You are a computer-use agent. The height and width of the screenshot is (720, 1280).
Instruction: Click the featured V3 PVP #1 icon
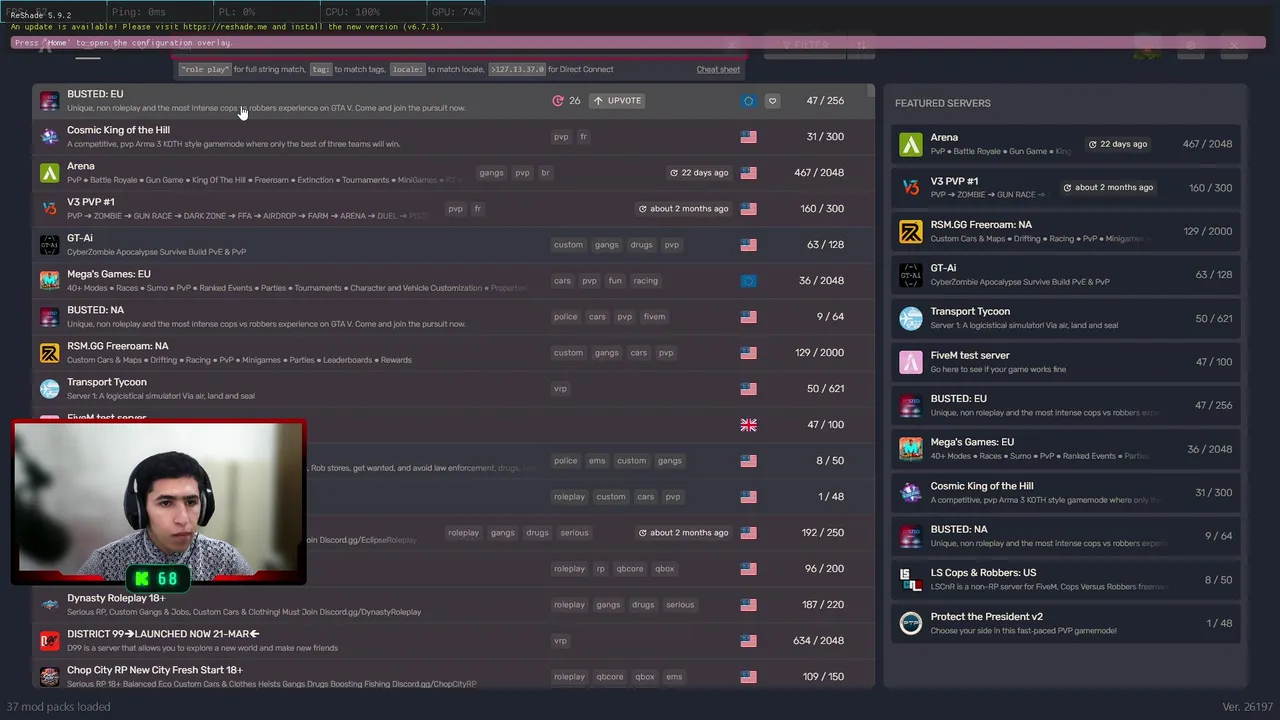tap(910, 188)
